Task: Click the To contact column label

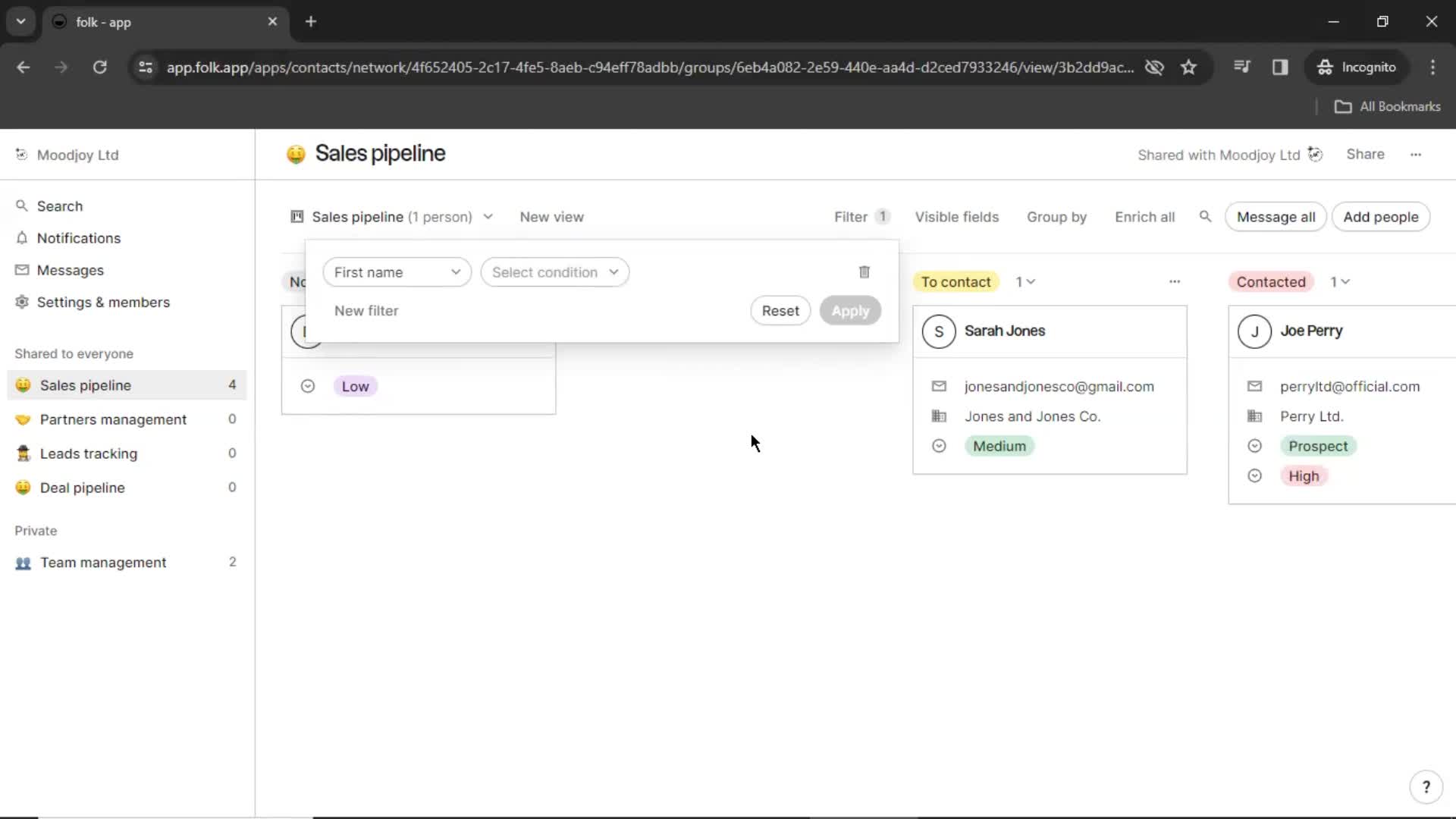Action: click(955, 282)
